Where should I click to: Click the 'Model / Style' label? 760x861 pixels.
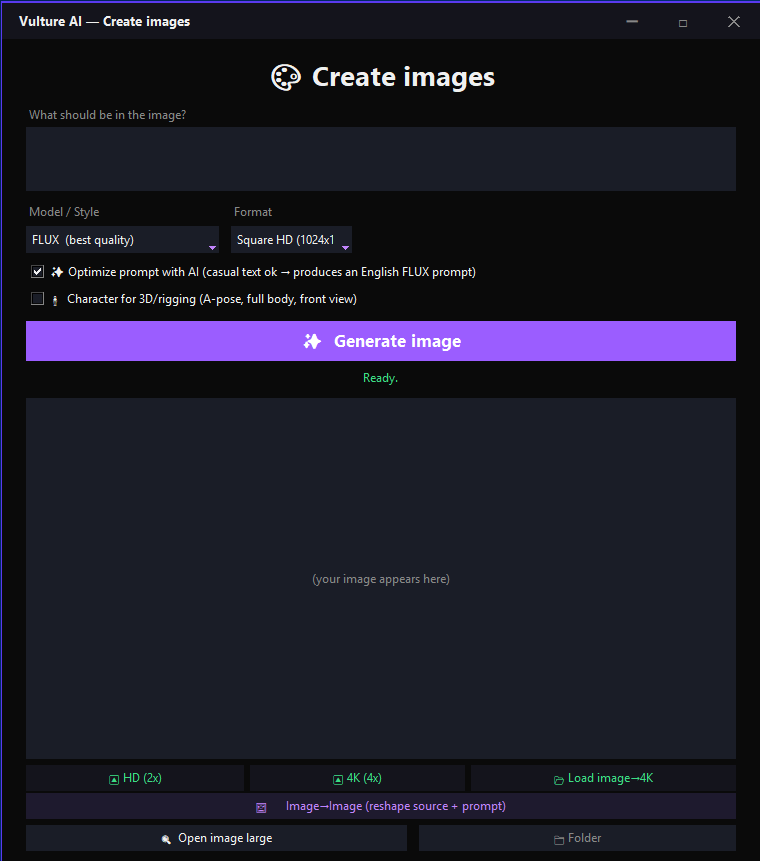(64, 212)
